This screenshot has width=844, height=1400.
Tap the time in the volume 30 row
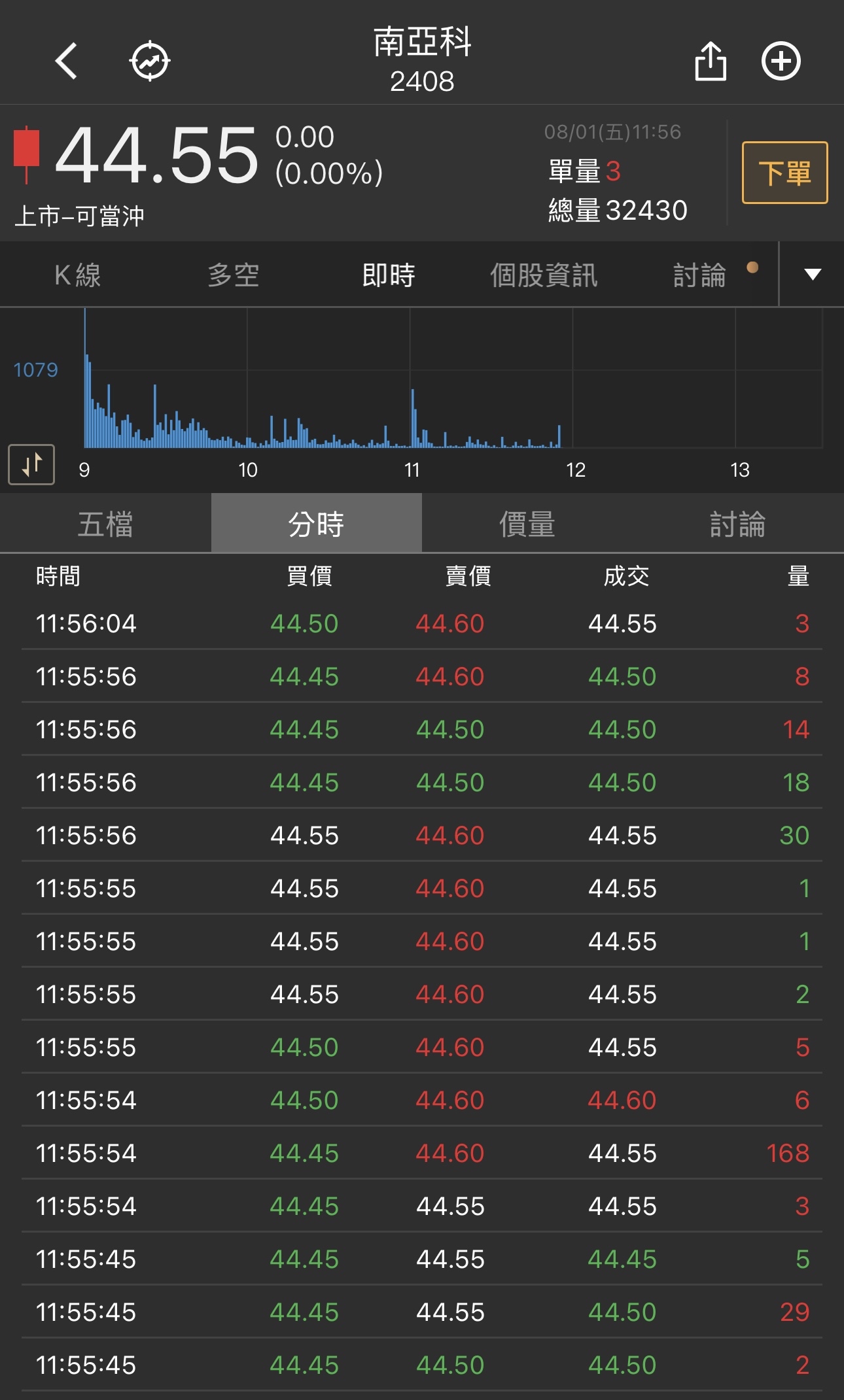click(86, 836)
